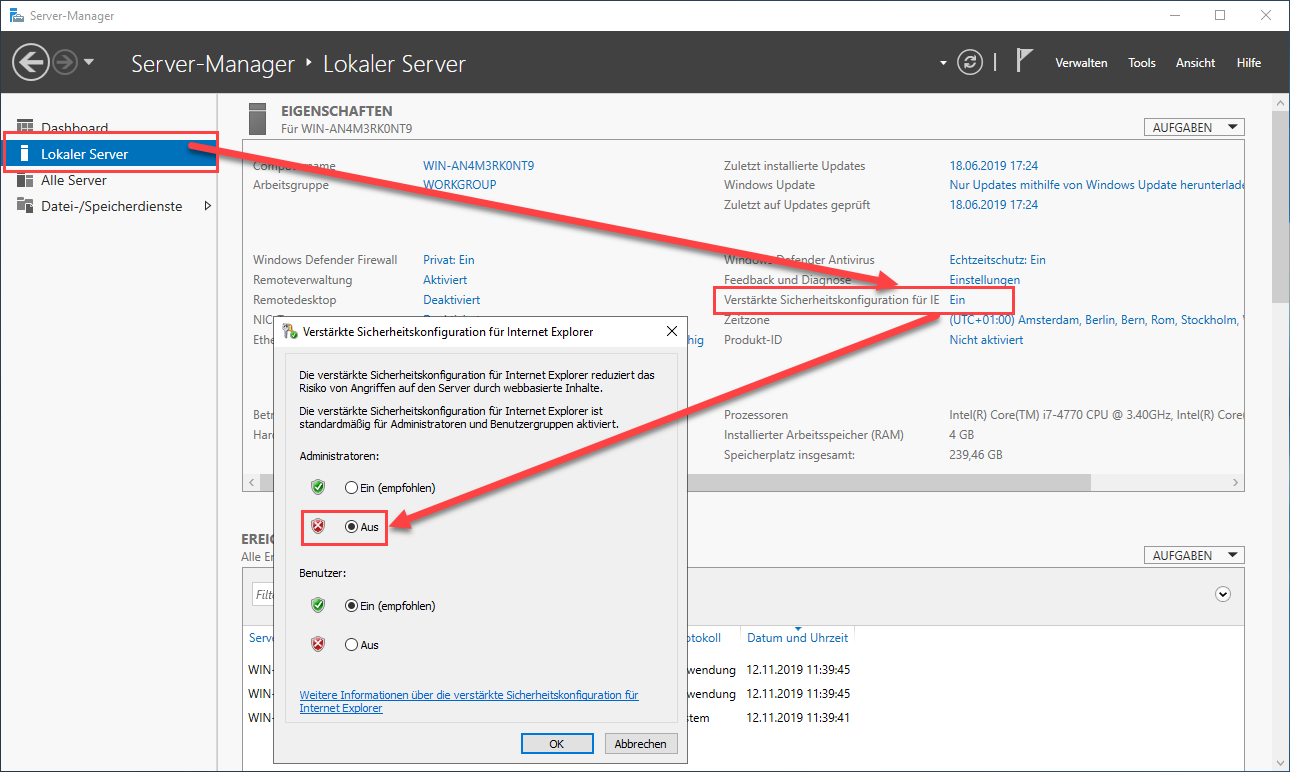Select Lokaler Server in the sidebar
Viewport: 1290px width, 772px height.
[108, 154]
